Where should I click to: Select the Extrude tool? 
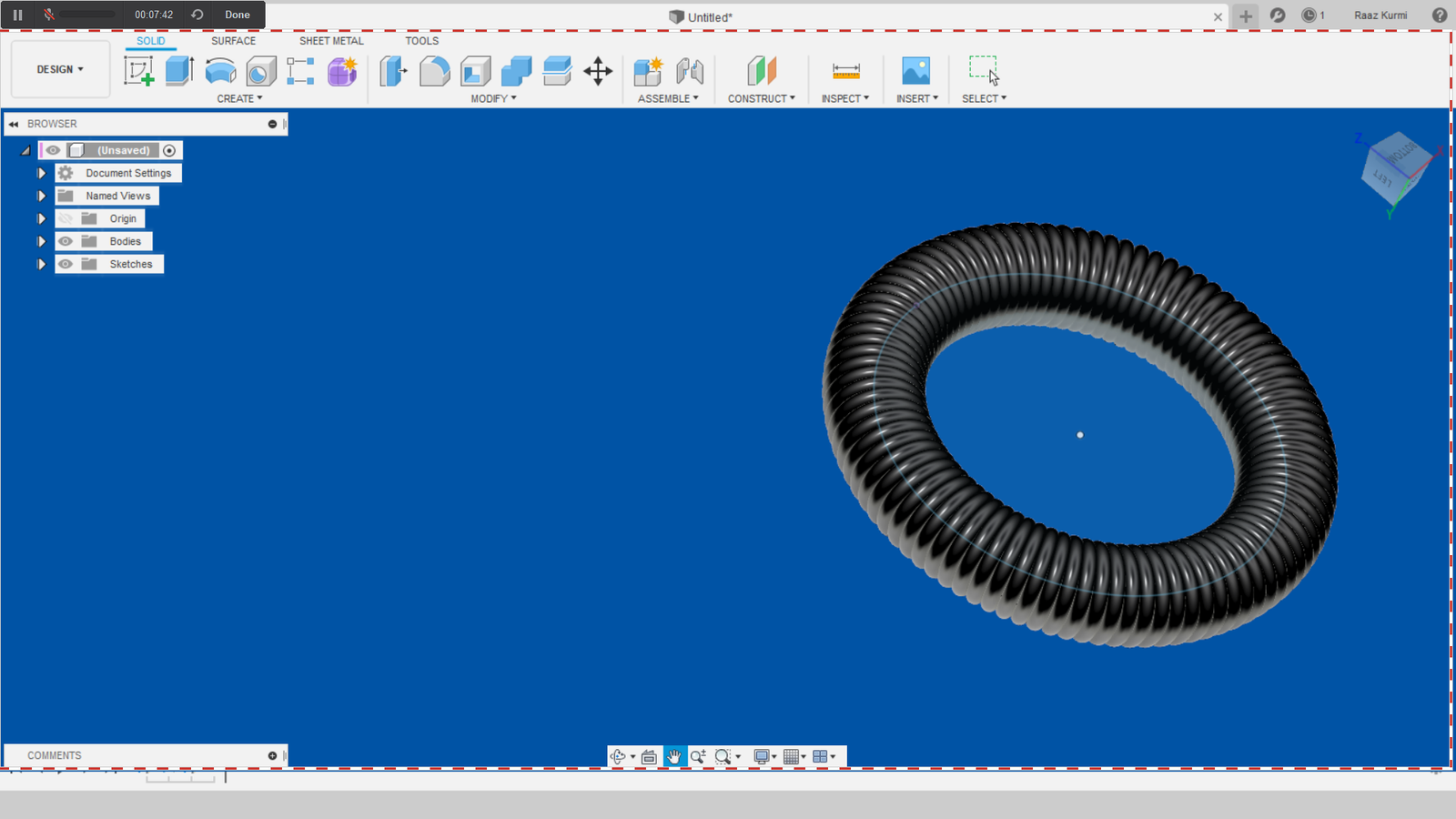point(179,71)
